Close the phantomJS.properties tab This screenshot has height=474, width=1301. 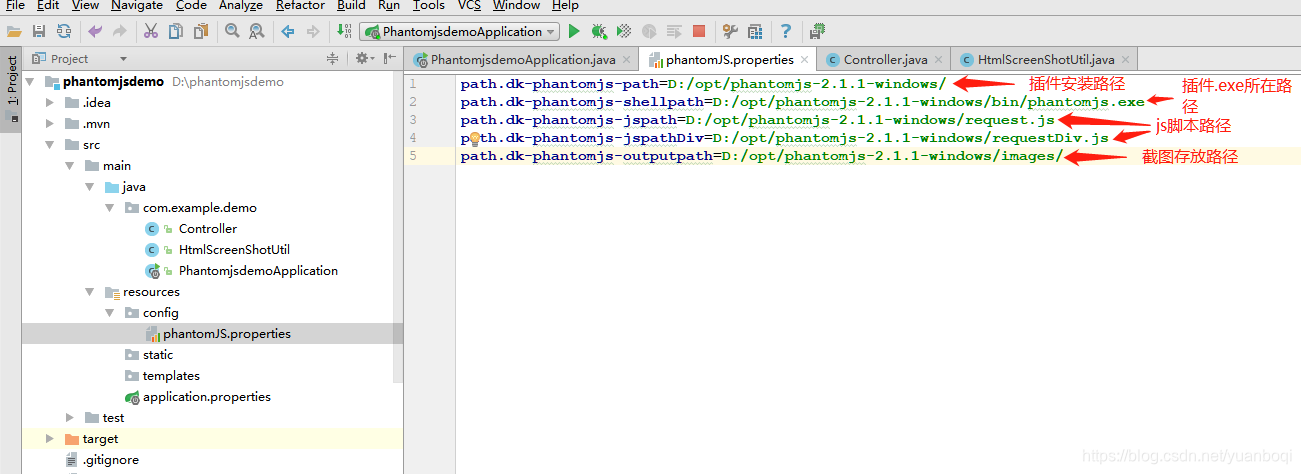[x=806, y=61]
